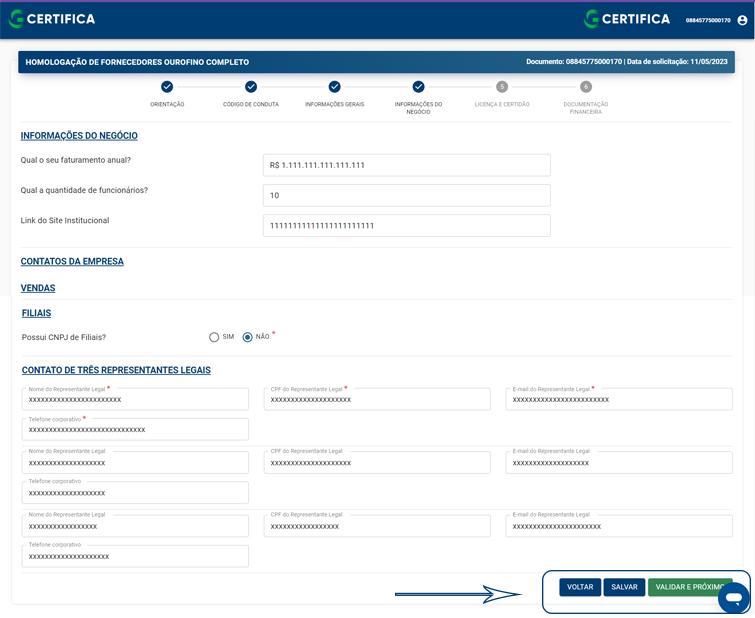This screenshot has width=755, height=618.
Task: Select step 6 Documentação Financeira circle
Action: [x=586, y=87]
